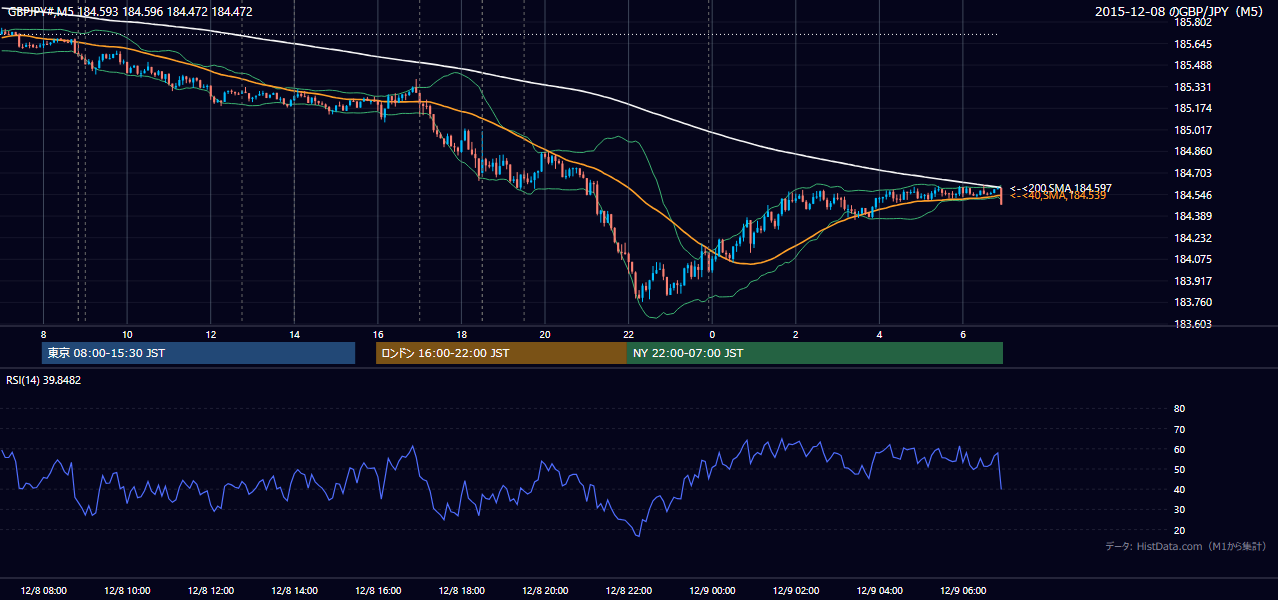Click the 185.802 price axis label

[1193, 22]
